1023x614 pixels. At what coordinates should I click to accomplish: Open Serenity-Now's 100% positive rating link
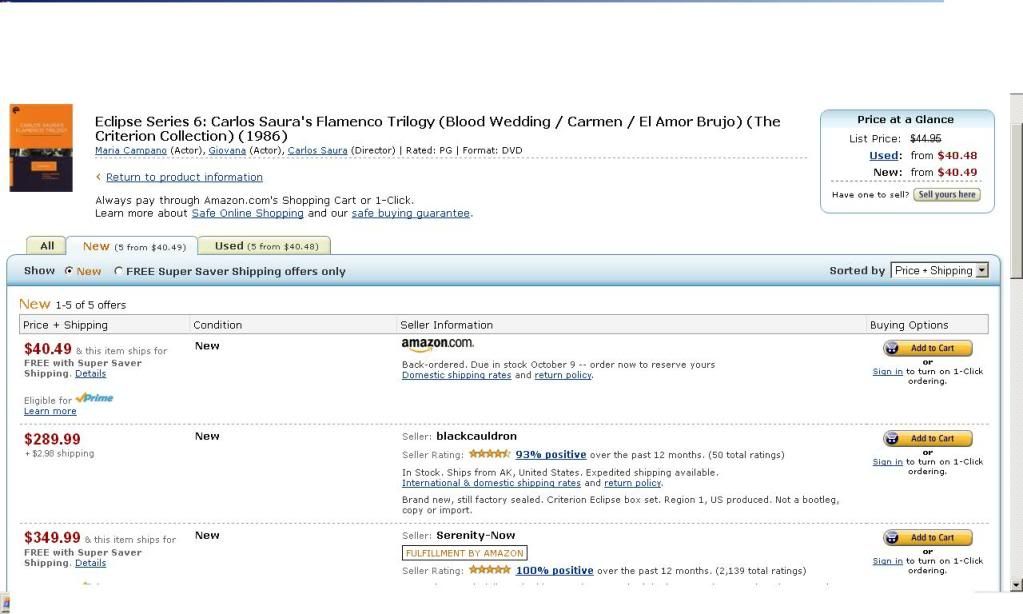pos(555,570)
